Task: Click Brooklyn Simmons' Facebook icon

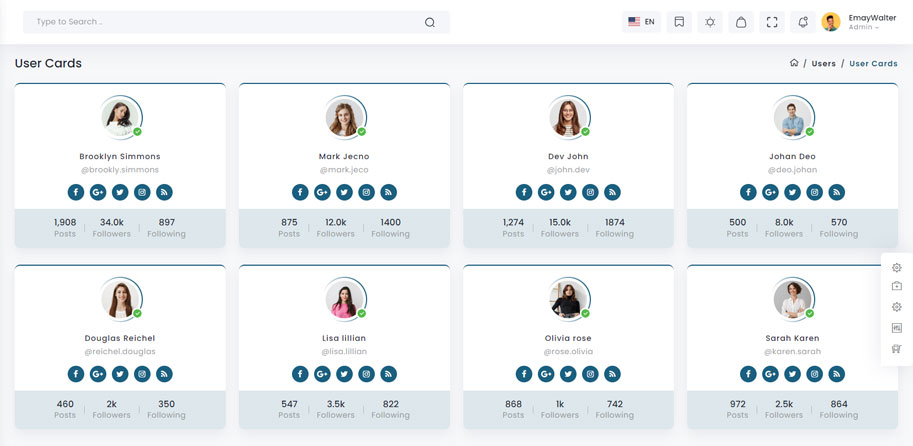Action: (76, 192)
